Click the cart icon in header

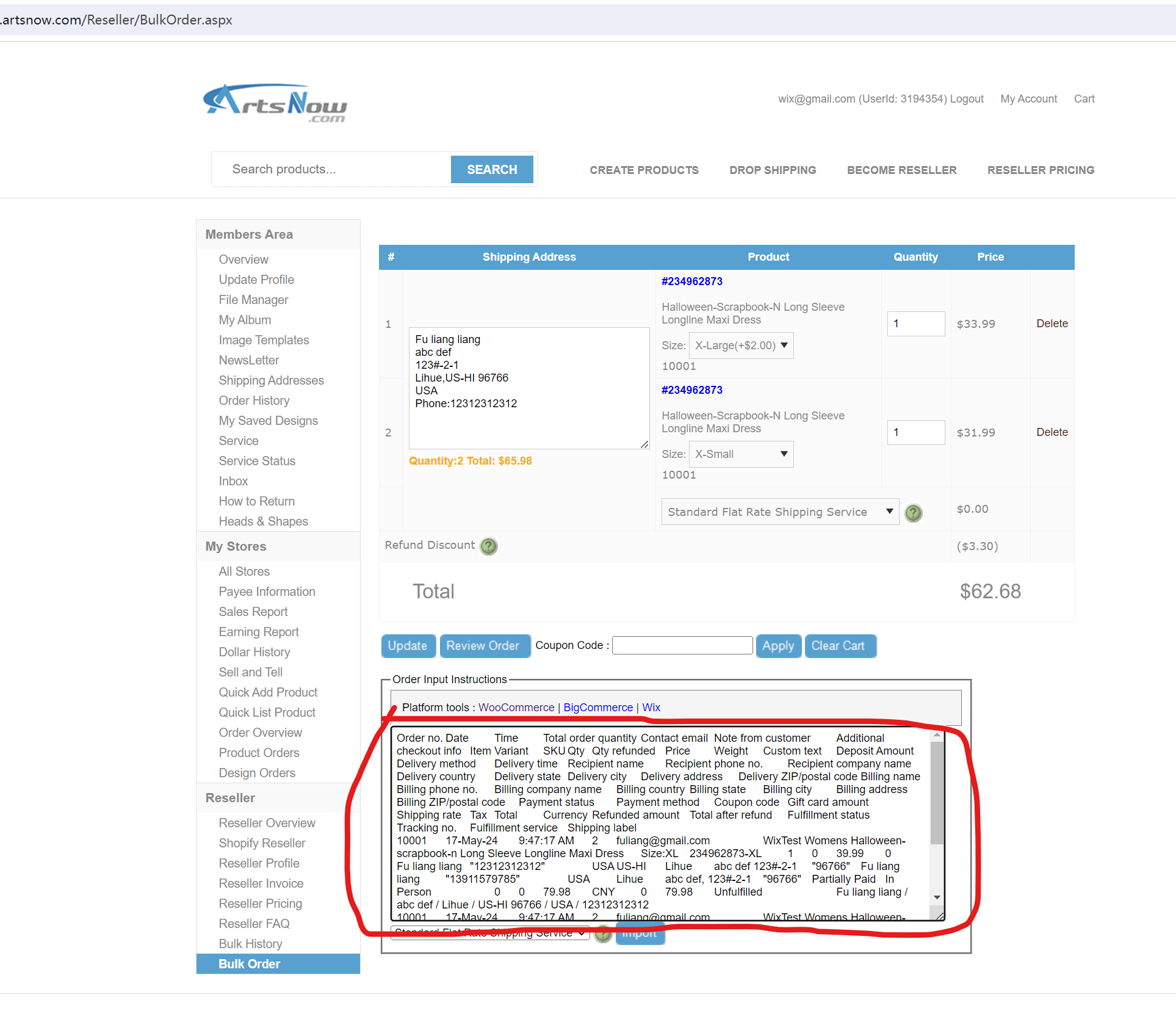coord(1084,98)
